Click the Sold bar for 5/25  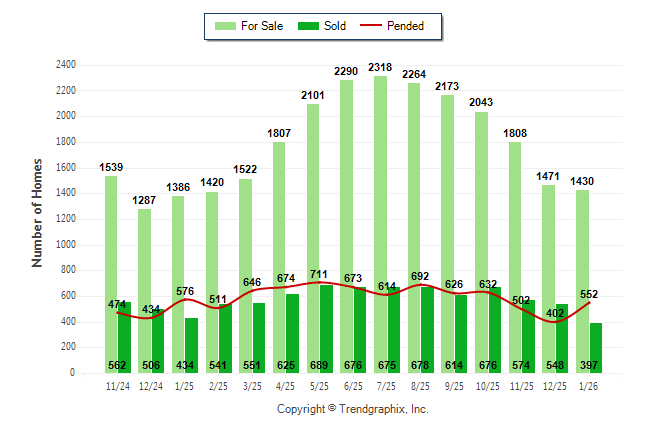(x=326, y=320)
